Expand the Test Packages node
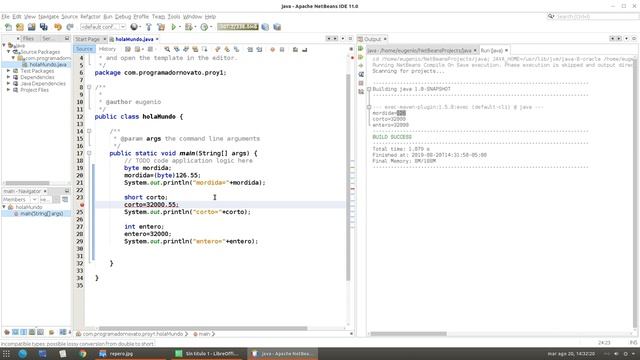The height and width of the screenshot is (360, 640). pos(9,71)
